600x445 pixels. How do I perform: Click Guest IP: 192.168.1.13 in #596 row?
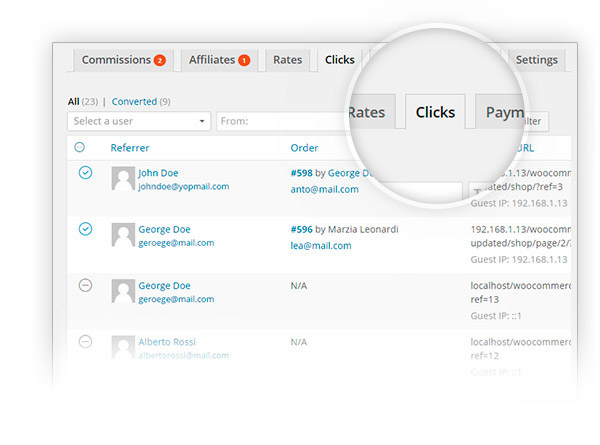click(x=519, y=259)
